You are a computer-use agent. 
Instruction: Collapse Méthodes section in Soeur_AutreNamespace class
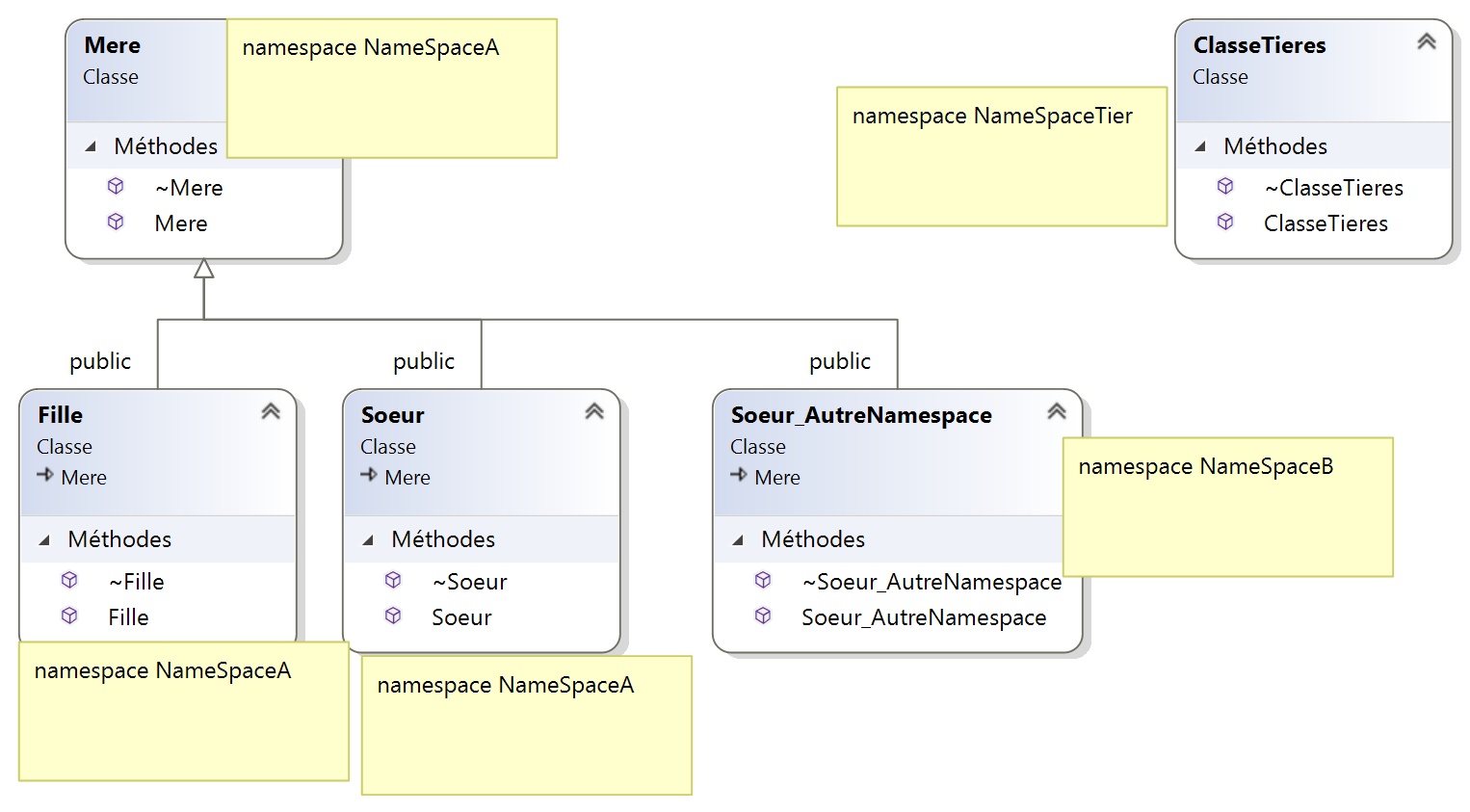pos(739,540)
